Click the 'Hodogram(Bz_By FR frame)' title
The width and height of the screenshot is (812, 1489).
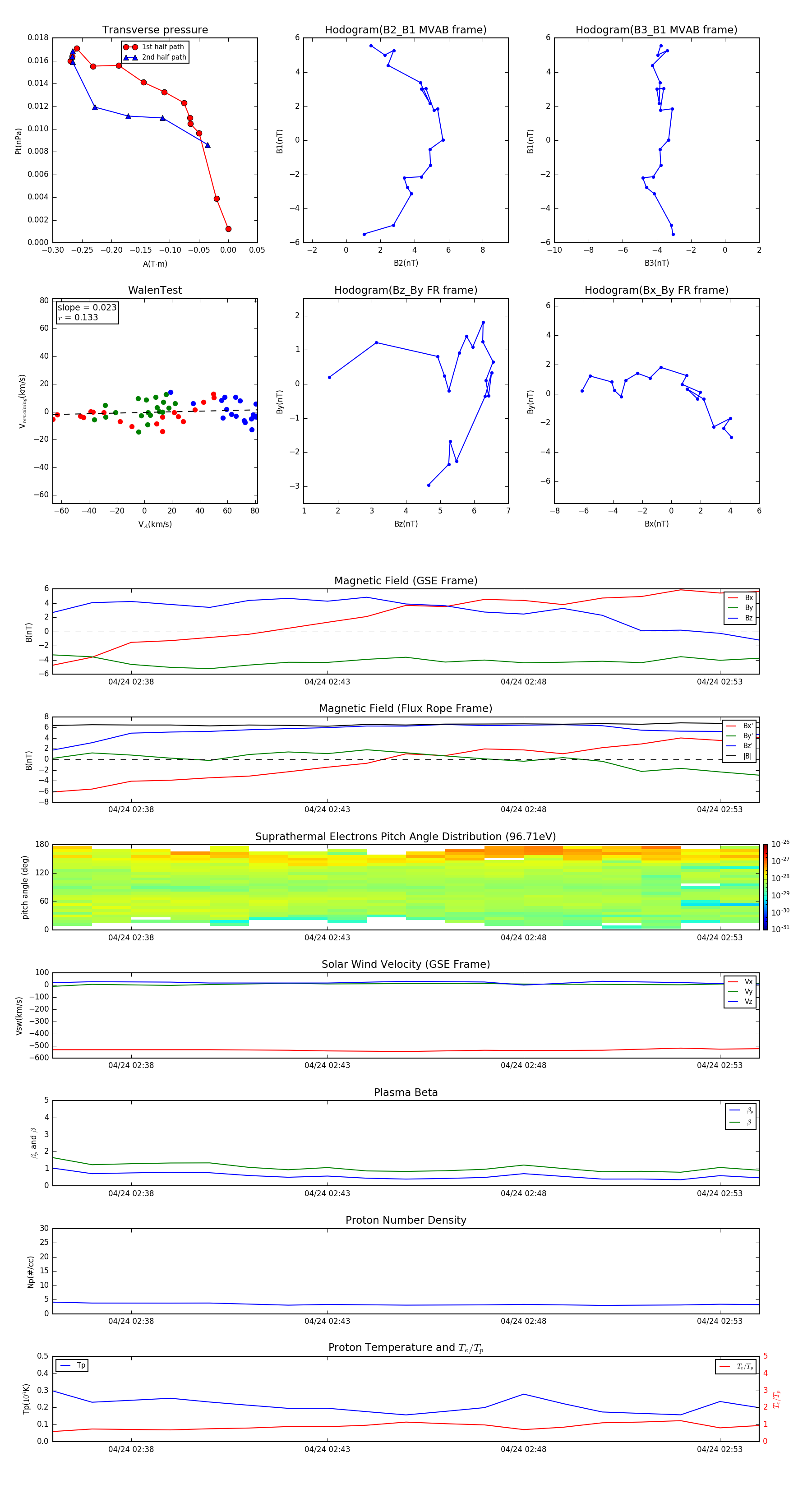coord(406,290)
